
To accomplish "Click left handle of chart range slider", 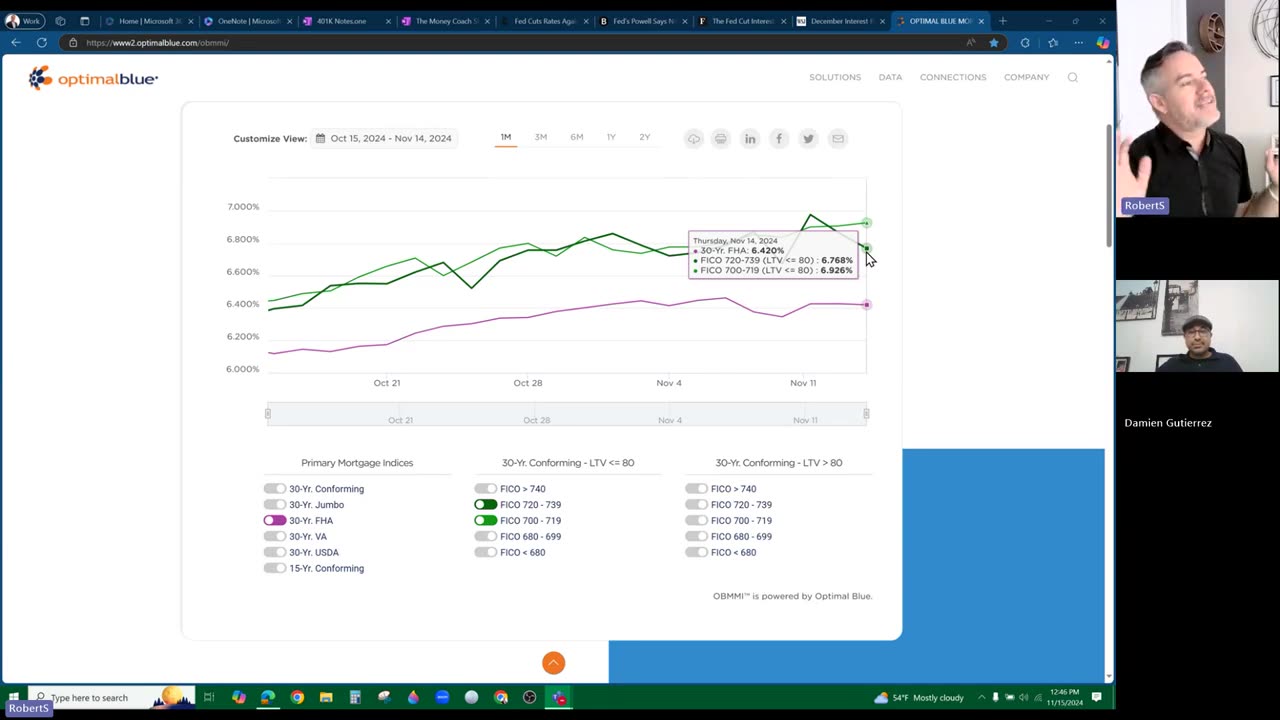I will pyautogui.click(x=267, y=413).
